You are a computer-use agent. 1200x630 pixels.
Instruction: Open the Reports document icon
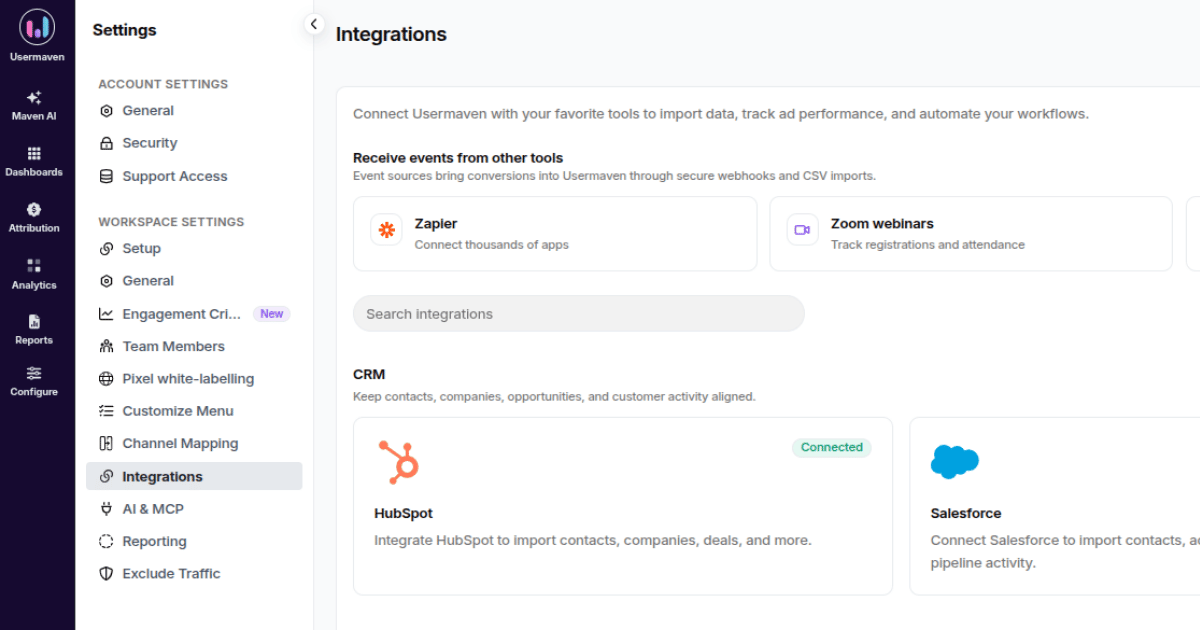(x=34, y=322)
